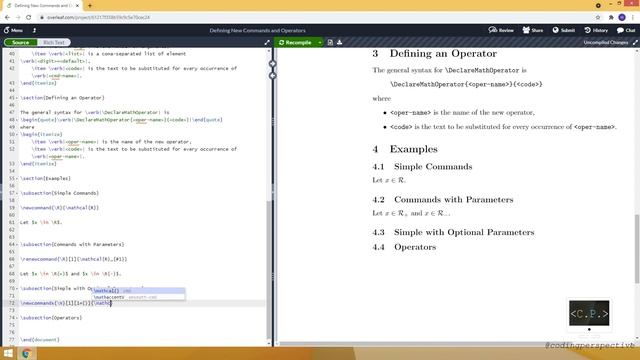
Task: Click the Uncompiled Changes notice
Action: pyautogui.click(x=605, y=42)
